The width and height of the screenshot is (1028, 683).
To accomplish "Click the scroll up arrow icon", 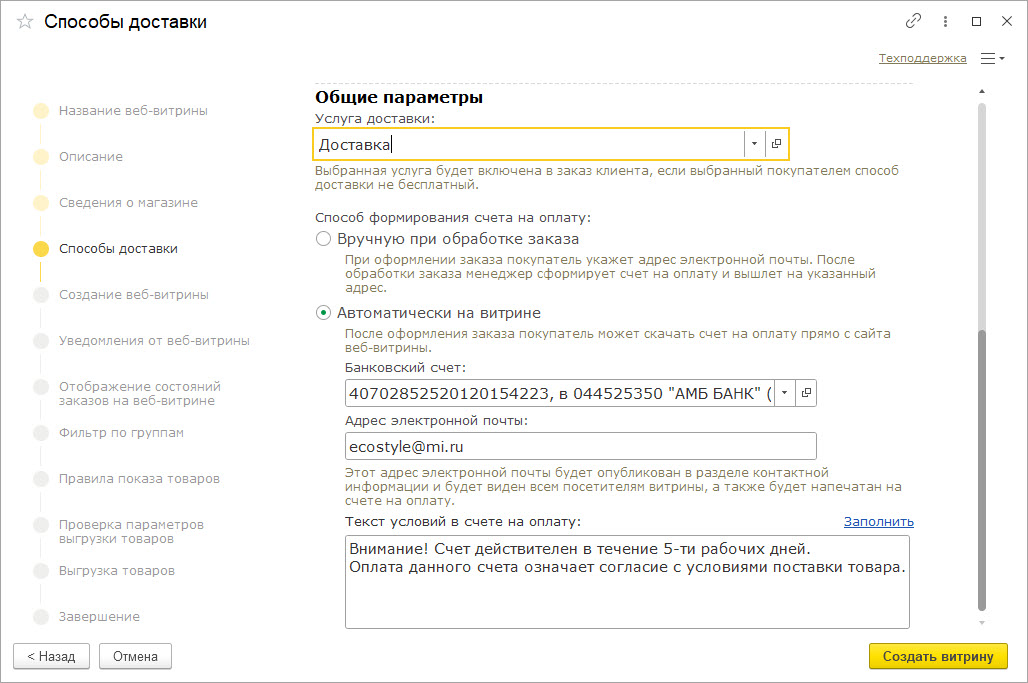I will coord(982,90).
